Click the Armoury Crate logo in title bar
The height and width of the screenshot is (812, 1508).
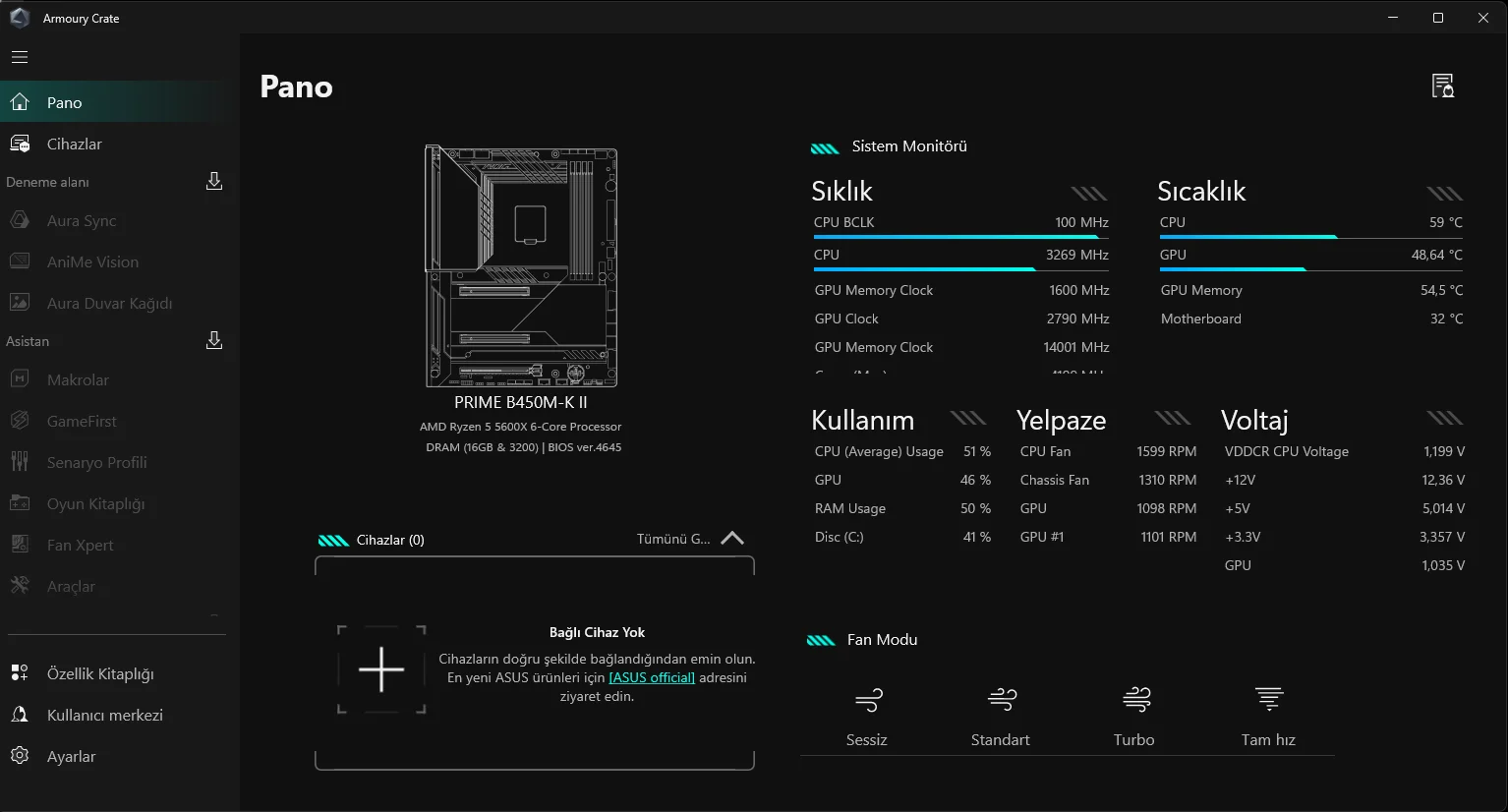pyautogui.click(x=20, y=18)
